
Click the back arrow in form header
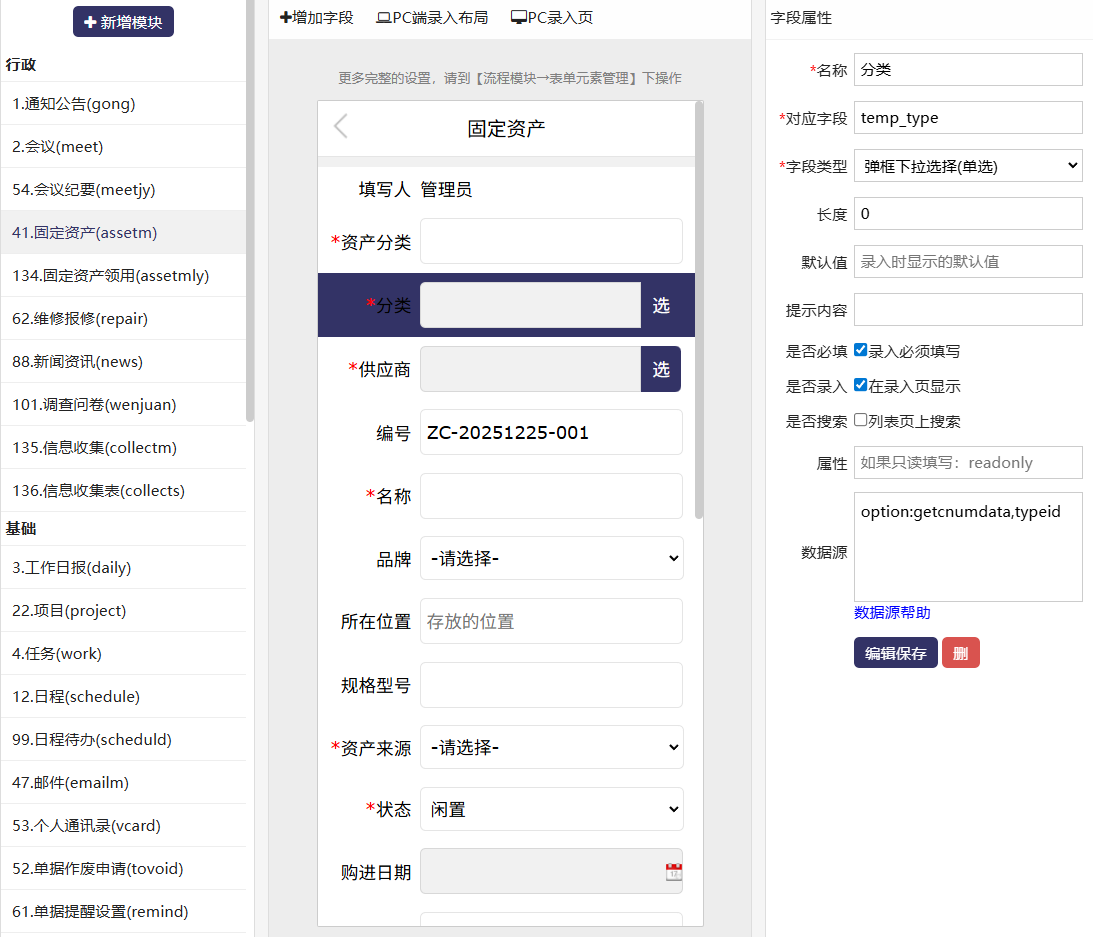[x=341, y=126]
